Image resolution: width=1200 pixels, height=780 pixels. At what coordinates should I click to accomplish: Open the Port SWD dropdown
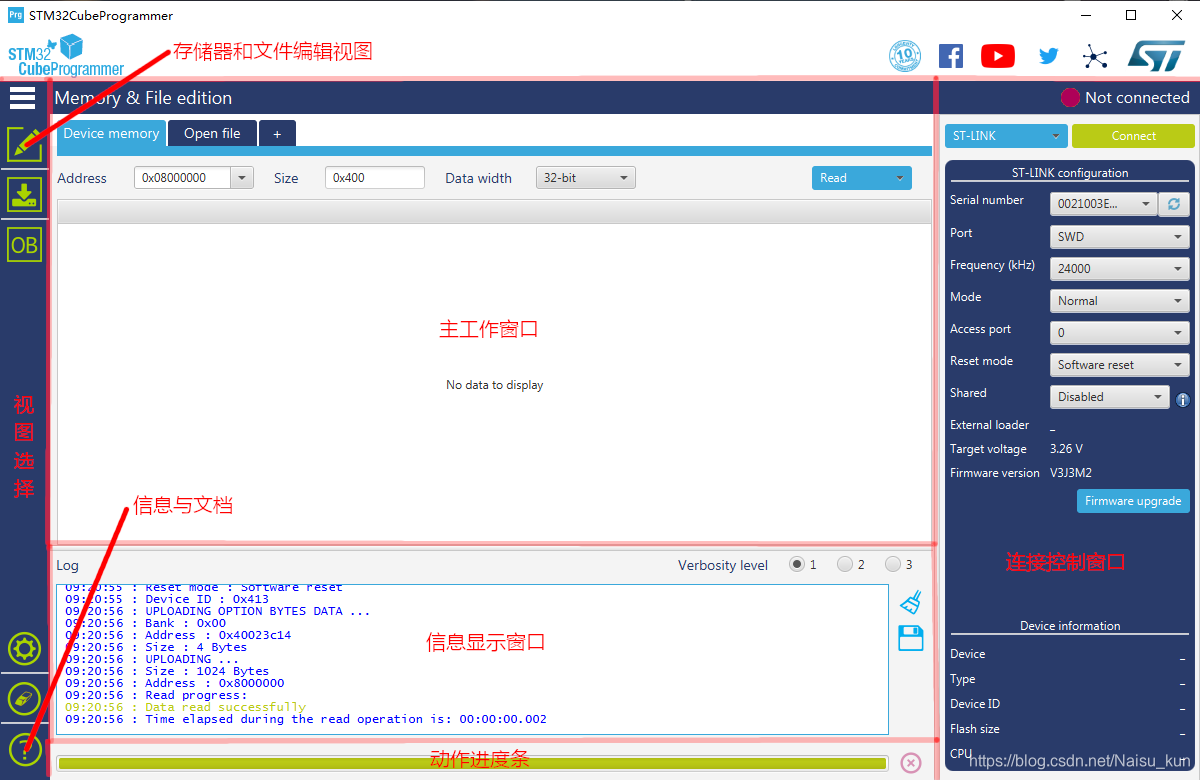click(1120, 237)
